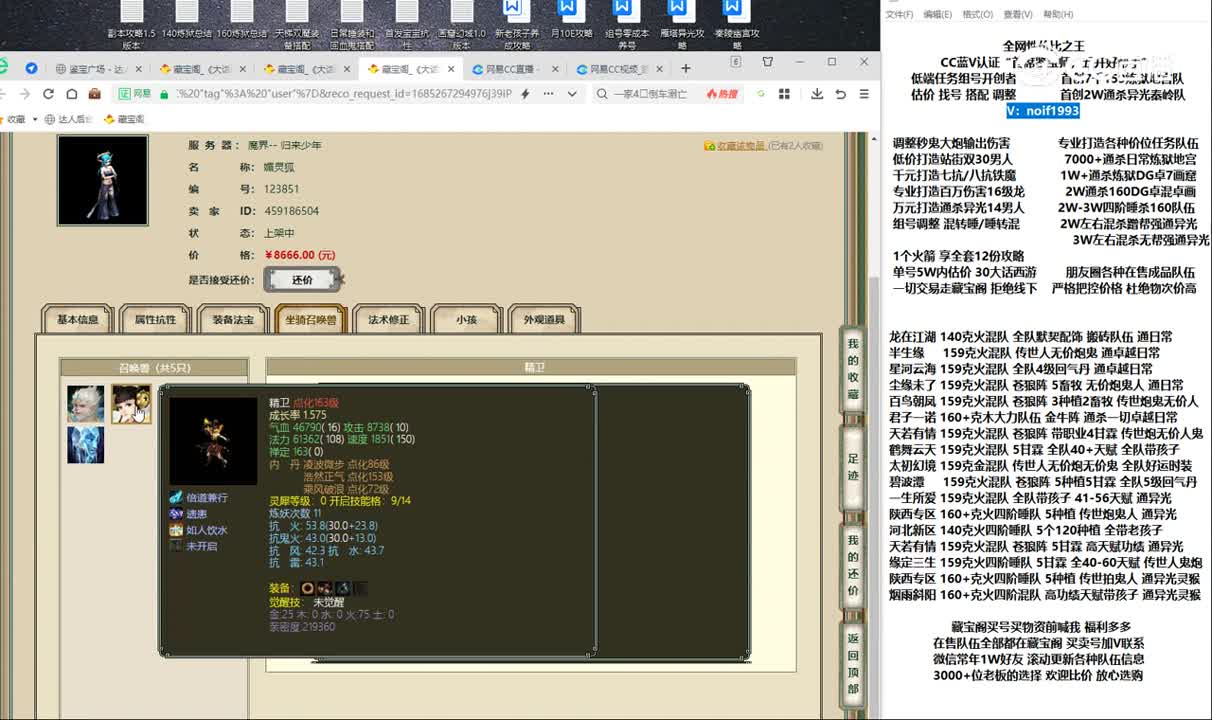Open the 网易CC直播 browser tab
The image size is (1212, 720).
tap(512, 69)
